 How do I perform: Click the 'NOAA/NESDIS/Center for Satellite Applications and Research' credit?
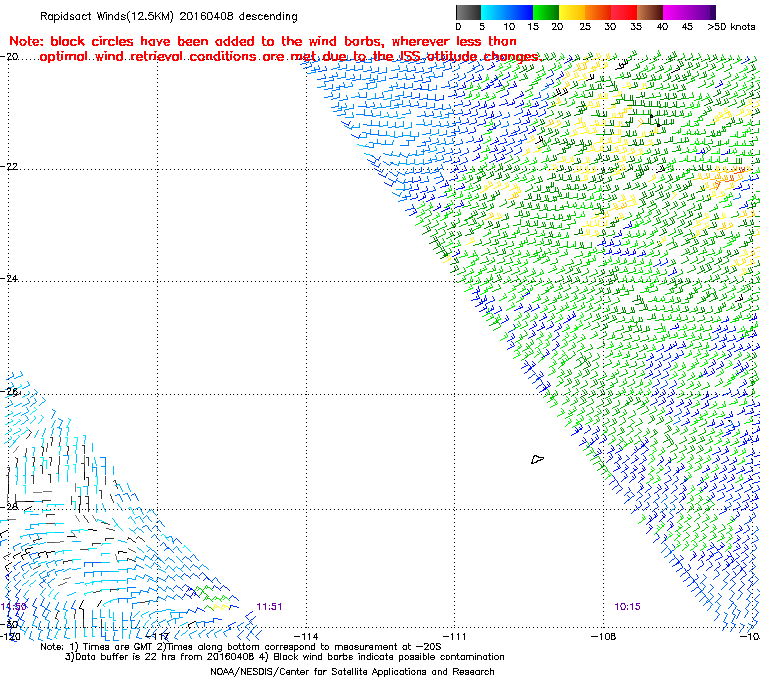pos(352,672)
